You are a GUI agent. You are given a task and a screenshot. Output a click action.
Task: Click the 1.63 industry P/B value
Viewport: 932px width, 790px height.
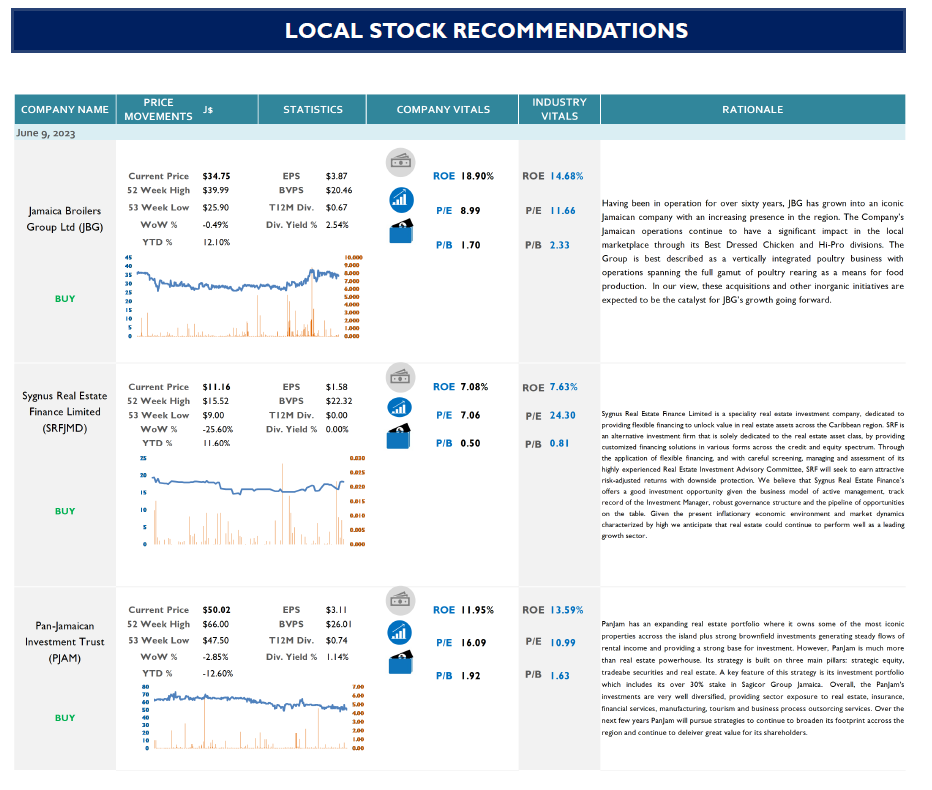point(559,676)
